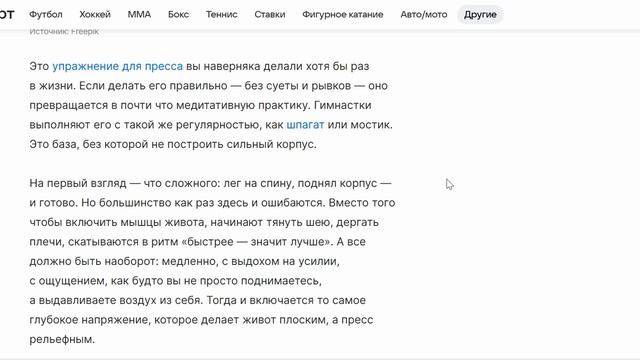Click the final word 'рельефным.'
The height and width of the screenshot is (360, 640).
pyautogui.click(x=62, y=339)
